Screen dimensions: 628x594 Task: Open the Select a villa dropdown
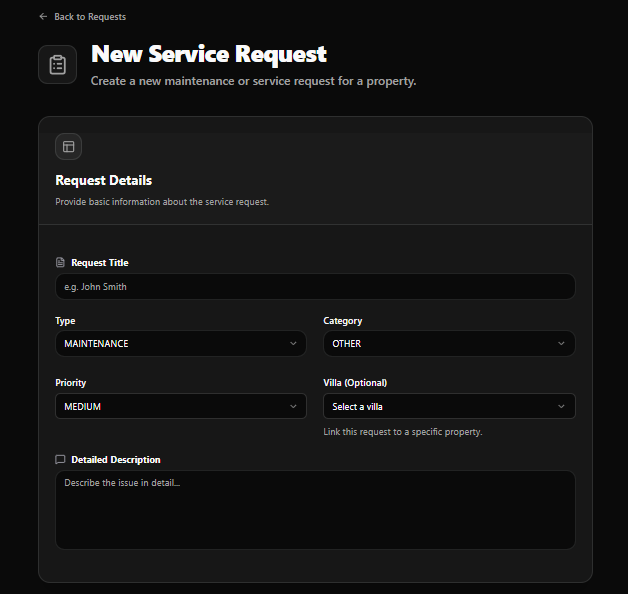point(449,406)
